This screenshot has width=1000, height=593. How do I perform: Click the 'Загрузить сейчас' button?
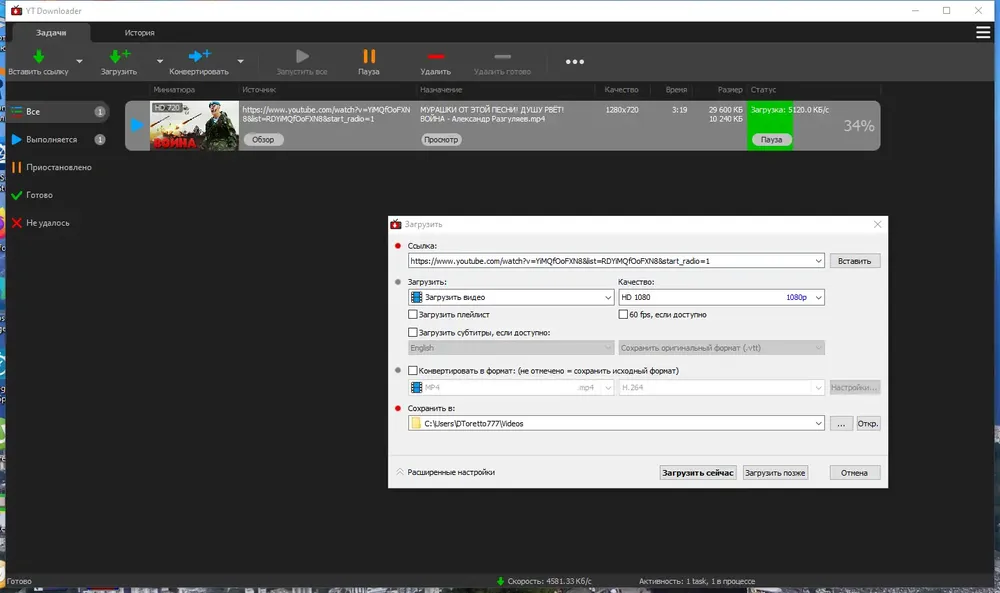698,472
